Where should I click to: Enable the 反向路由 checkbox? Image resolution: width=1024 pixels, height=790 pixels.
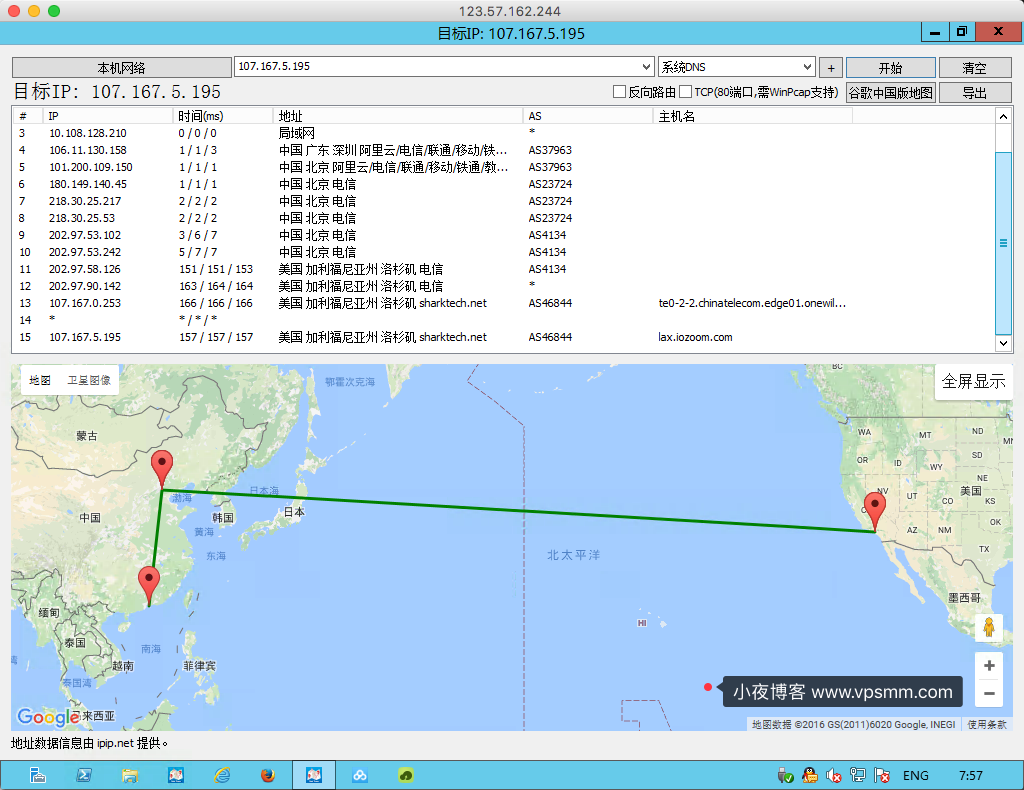coord(619,92)
